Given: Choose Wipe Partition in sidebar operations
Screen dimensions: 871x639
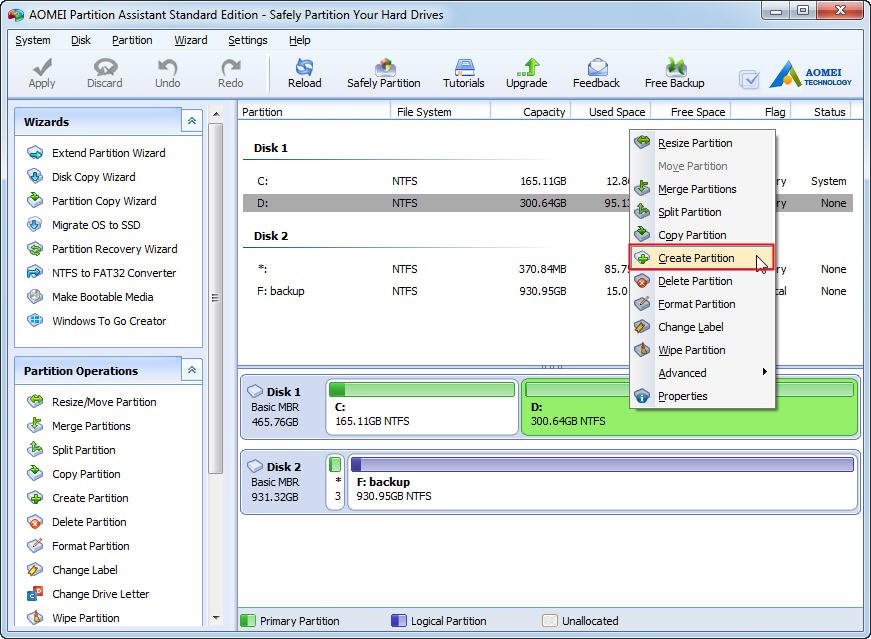Looking at the screenshot, I should pyautogui.click(x=73, y=617).
